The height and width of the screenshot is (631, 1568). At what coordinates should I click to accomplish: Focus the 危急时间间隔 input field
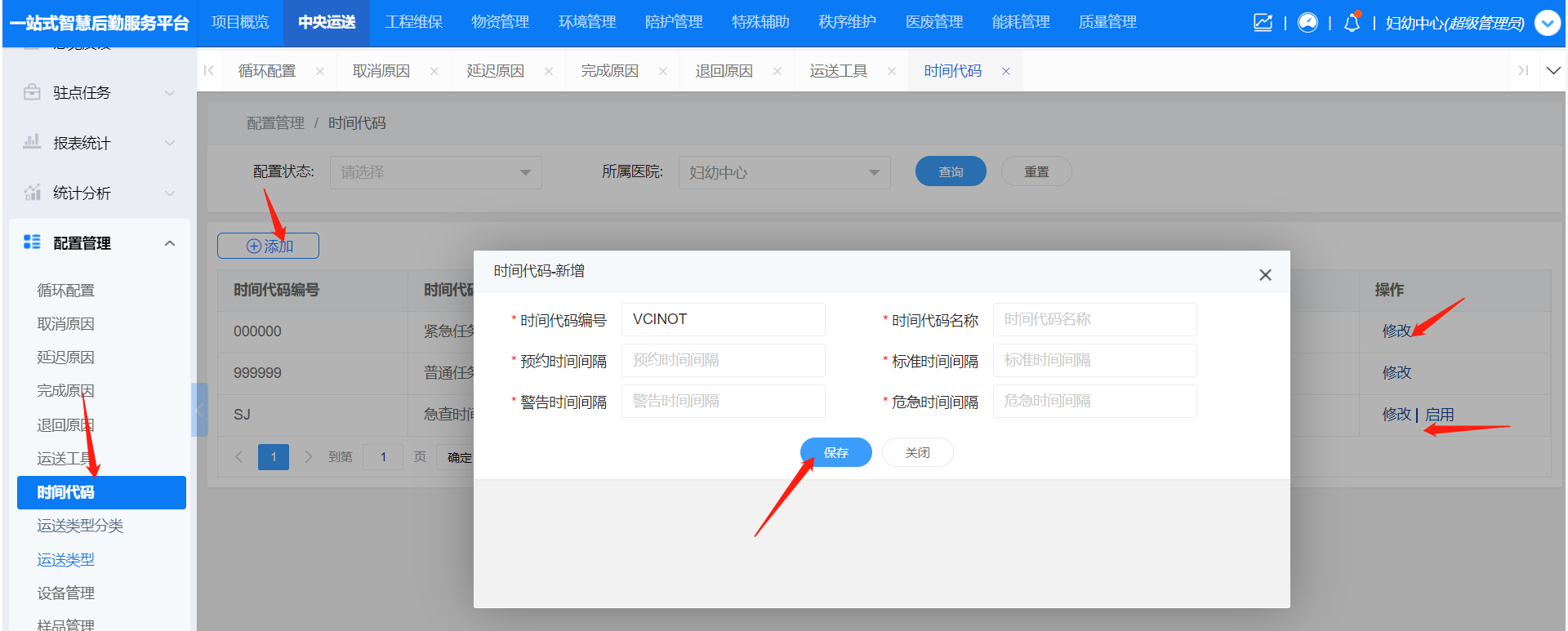1094,401
